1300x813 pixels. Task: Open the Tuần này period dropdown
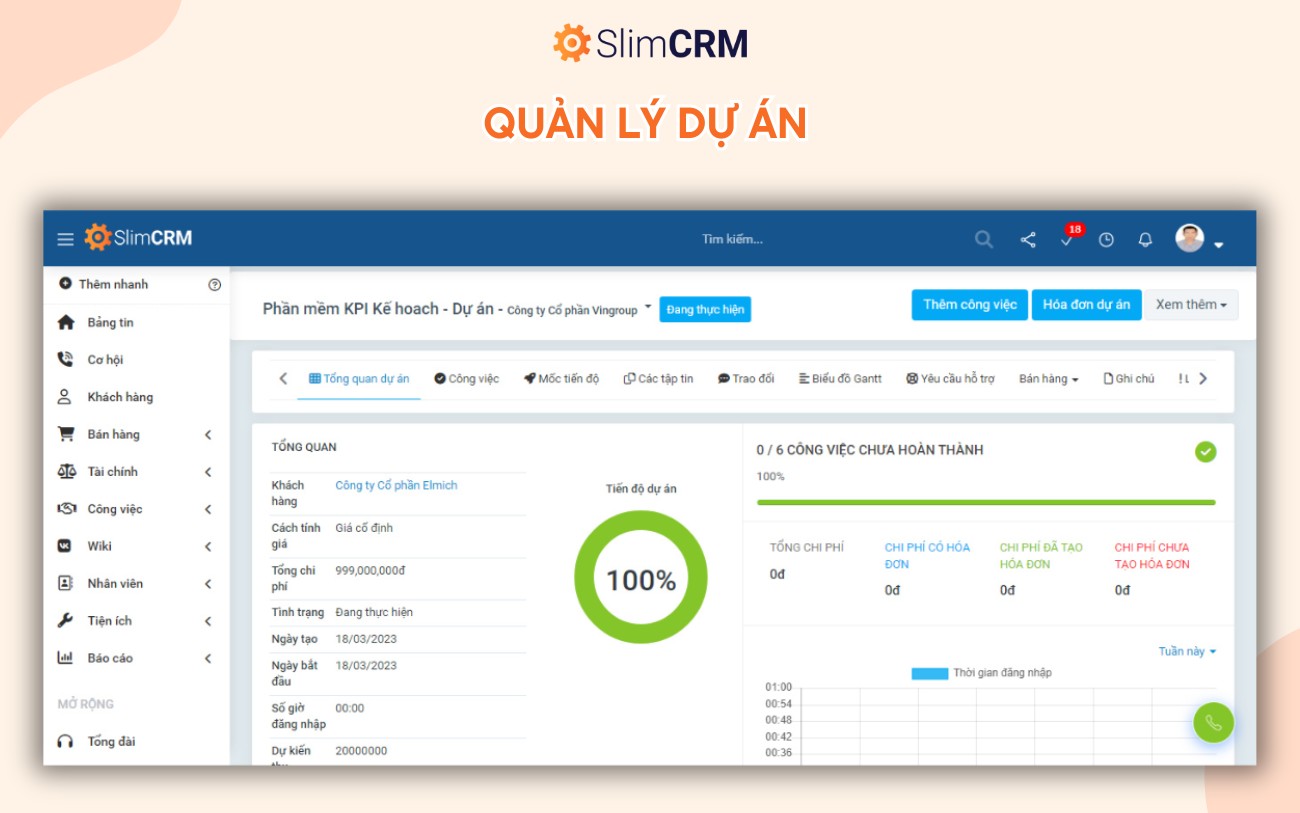tap(1187, 651)
